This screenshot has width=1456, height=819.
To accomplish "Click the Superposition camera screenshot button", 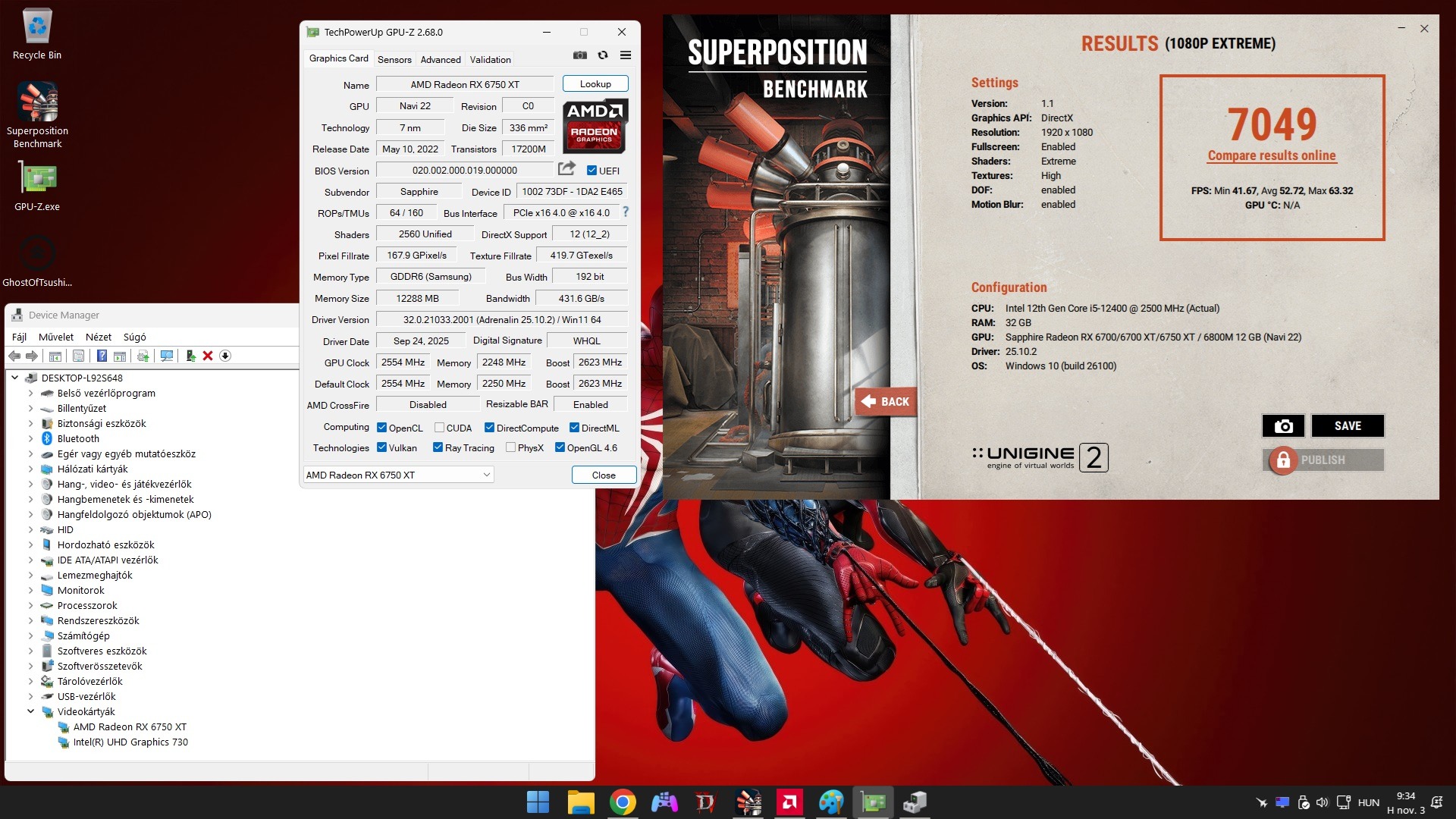I will (x=1283, y=426).
